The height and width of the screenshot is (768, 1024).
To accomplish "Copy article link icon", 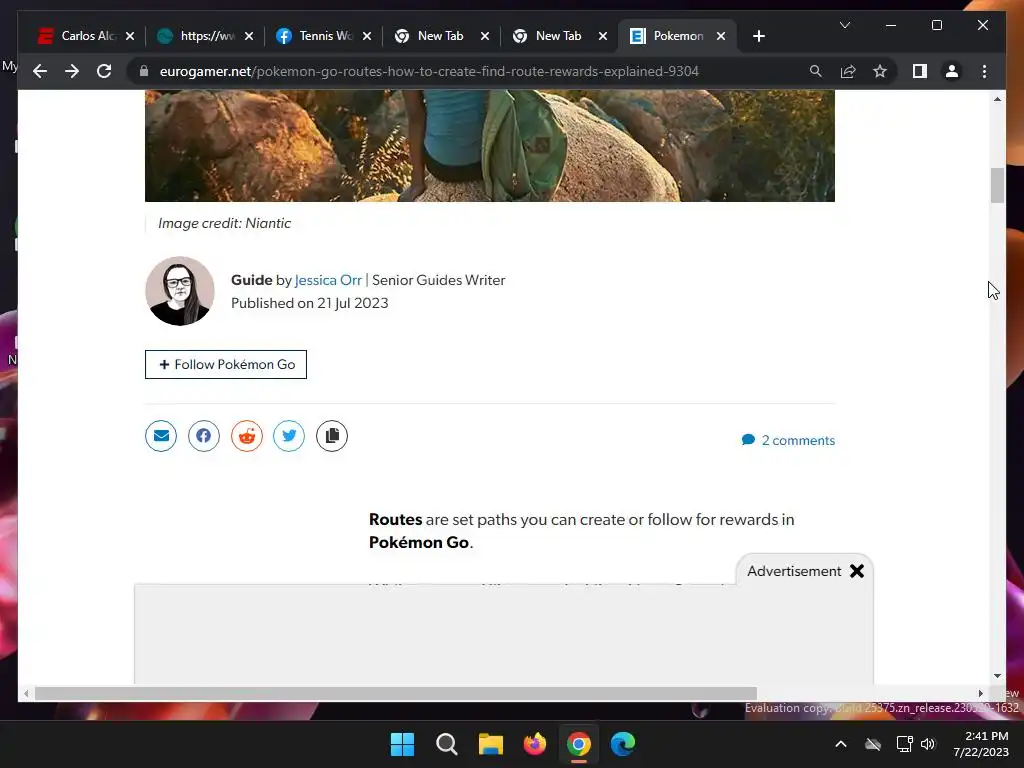I will point(332,436).
